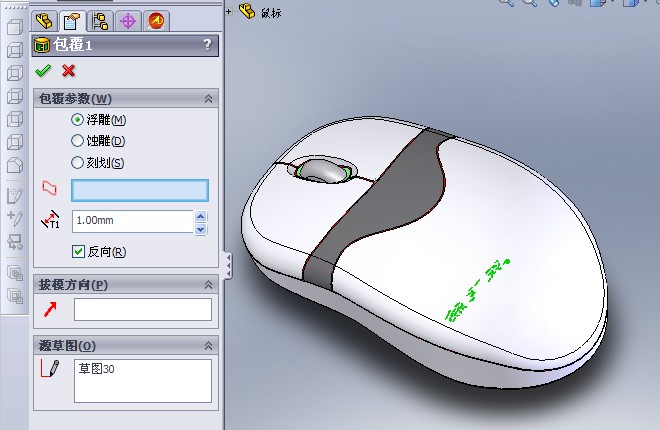Open the ConfigurationManager tab
The width and height of the screenshot is (660, 430).
[100, 21]
